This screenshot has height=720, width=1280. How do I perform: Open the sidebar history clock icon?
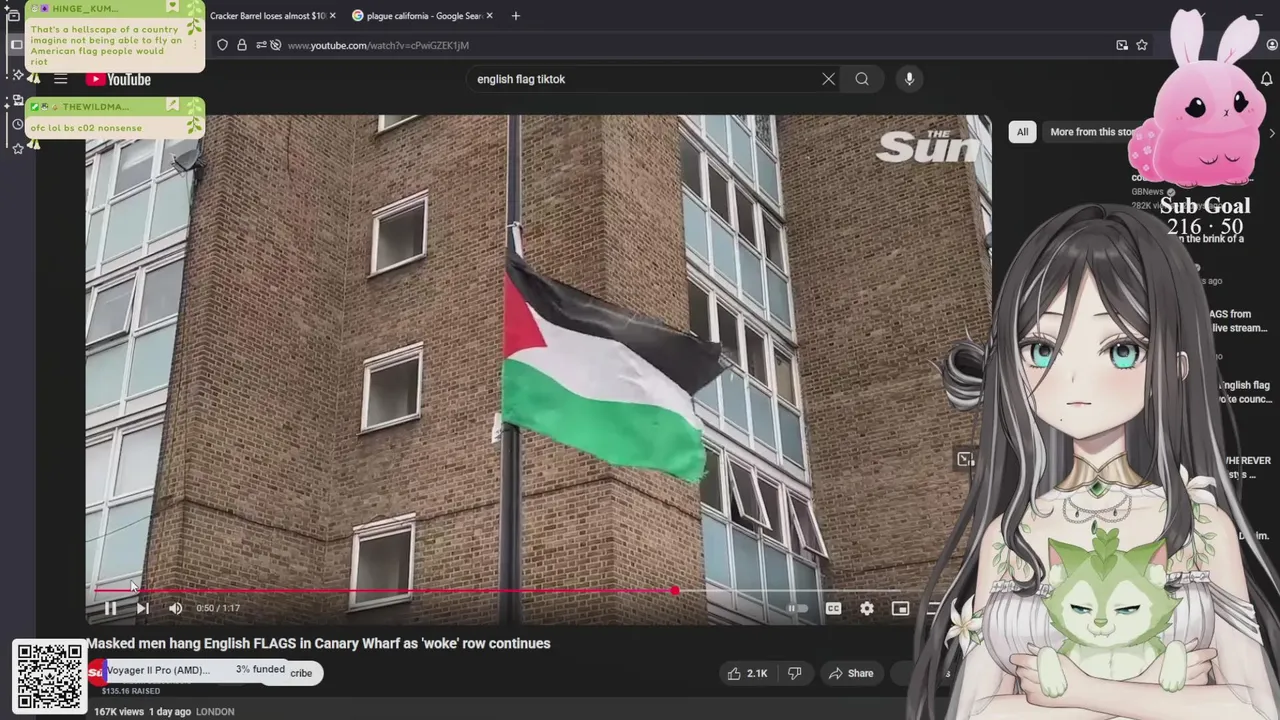[17, 125]
